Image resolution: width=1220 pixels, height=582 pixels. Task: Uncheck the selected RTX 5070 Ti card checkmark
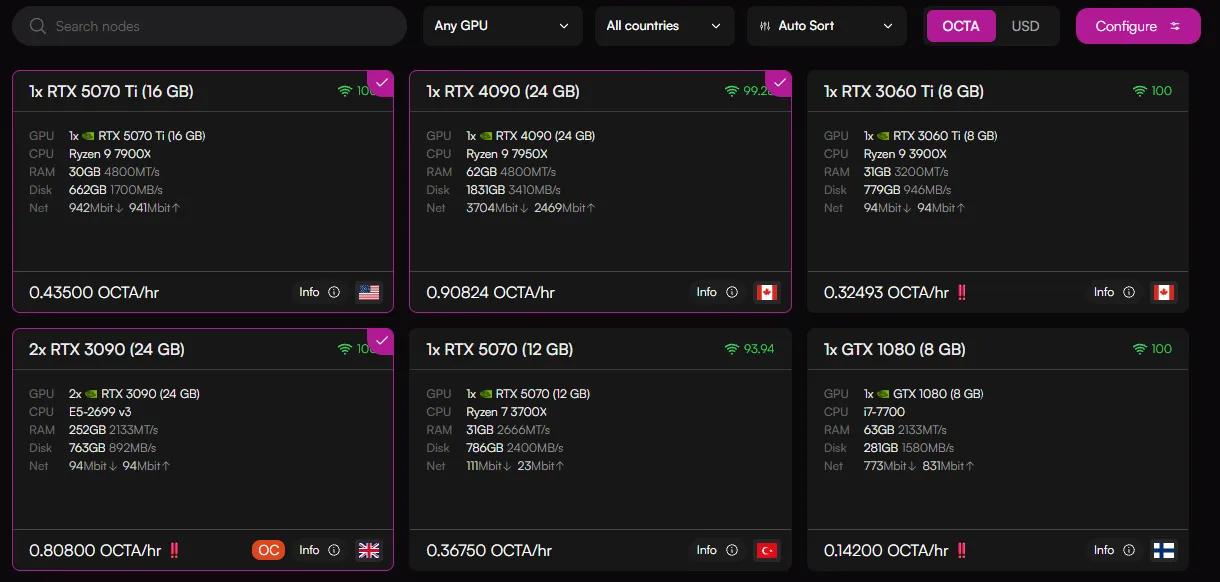coord(382,82)
